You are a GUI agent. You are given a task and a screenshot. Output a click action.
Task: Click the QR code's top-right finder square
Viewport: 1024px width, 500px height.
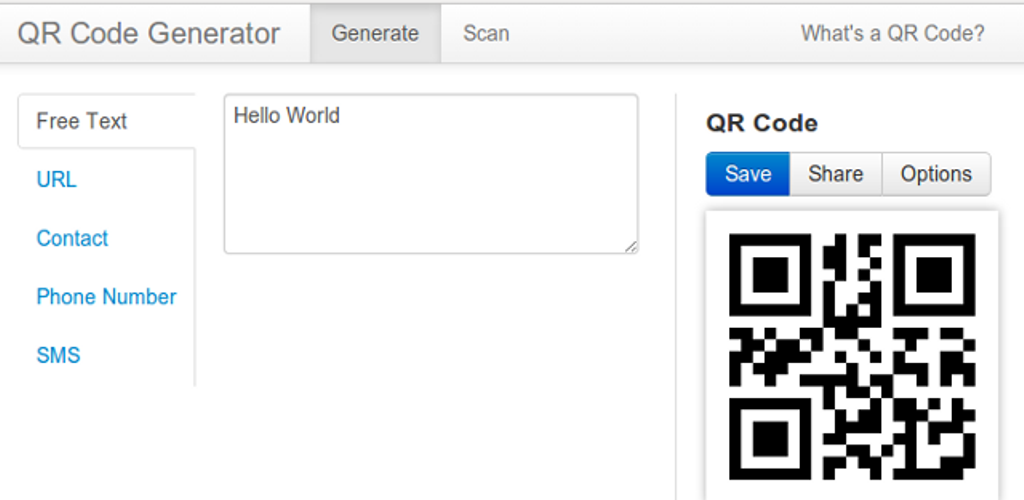935,273
